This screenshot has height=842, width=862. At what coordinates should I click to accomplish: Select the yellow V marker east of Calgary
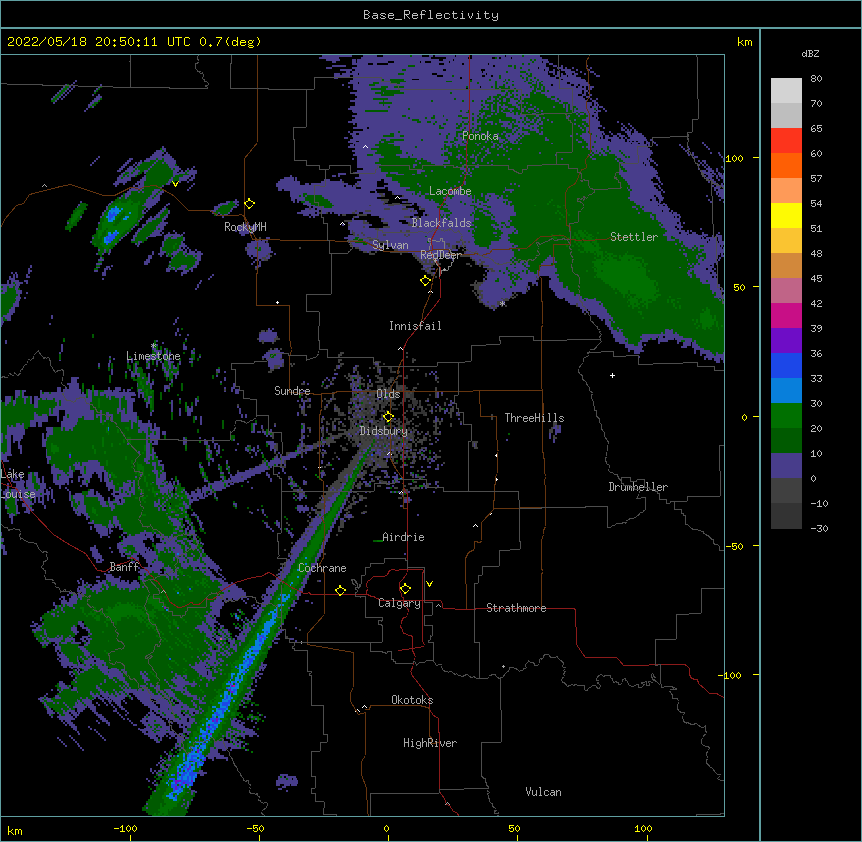point(429,584)
